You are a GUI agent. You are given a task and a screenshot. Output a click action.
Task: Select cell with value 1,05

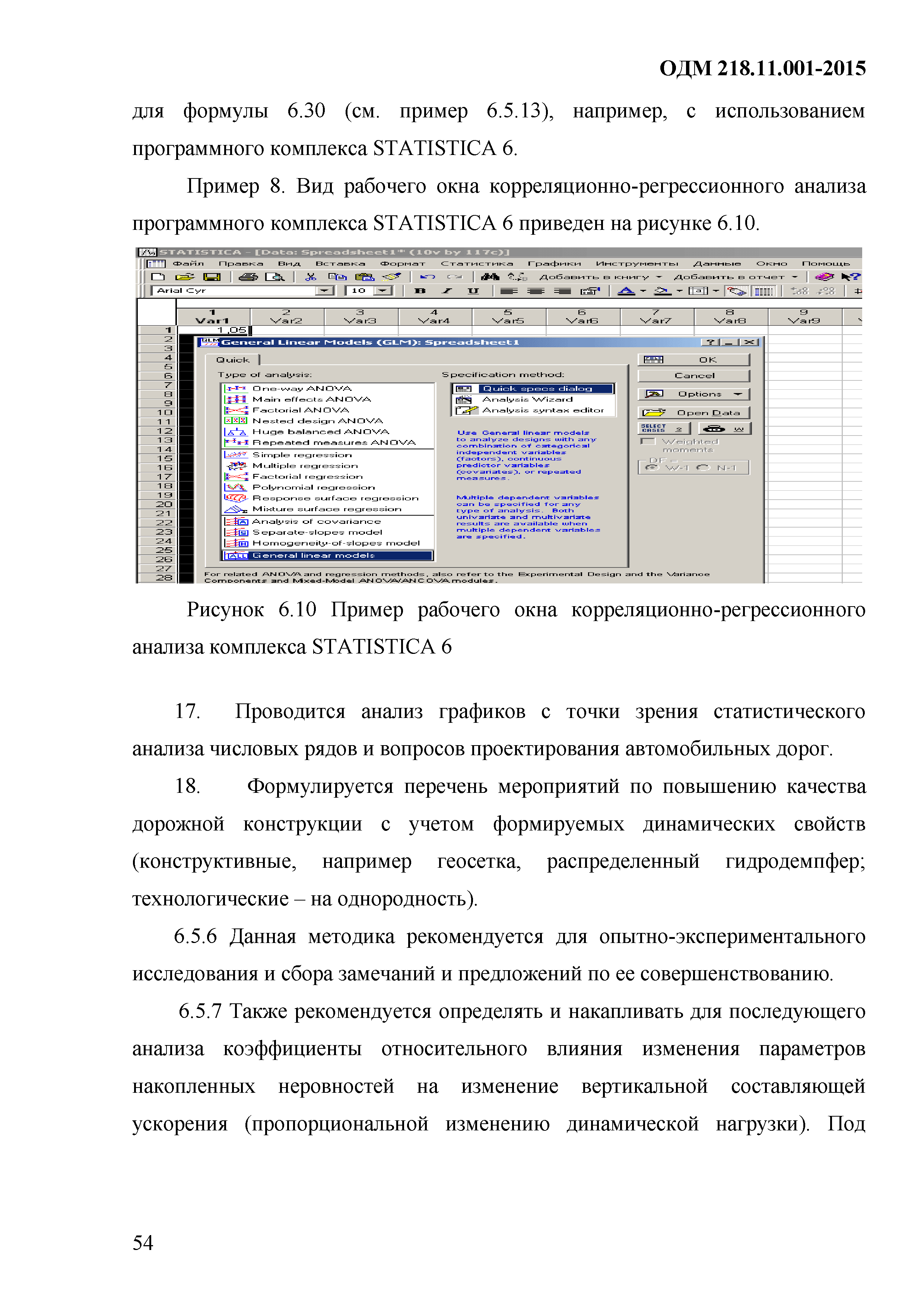[x=214, y=330]
